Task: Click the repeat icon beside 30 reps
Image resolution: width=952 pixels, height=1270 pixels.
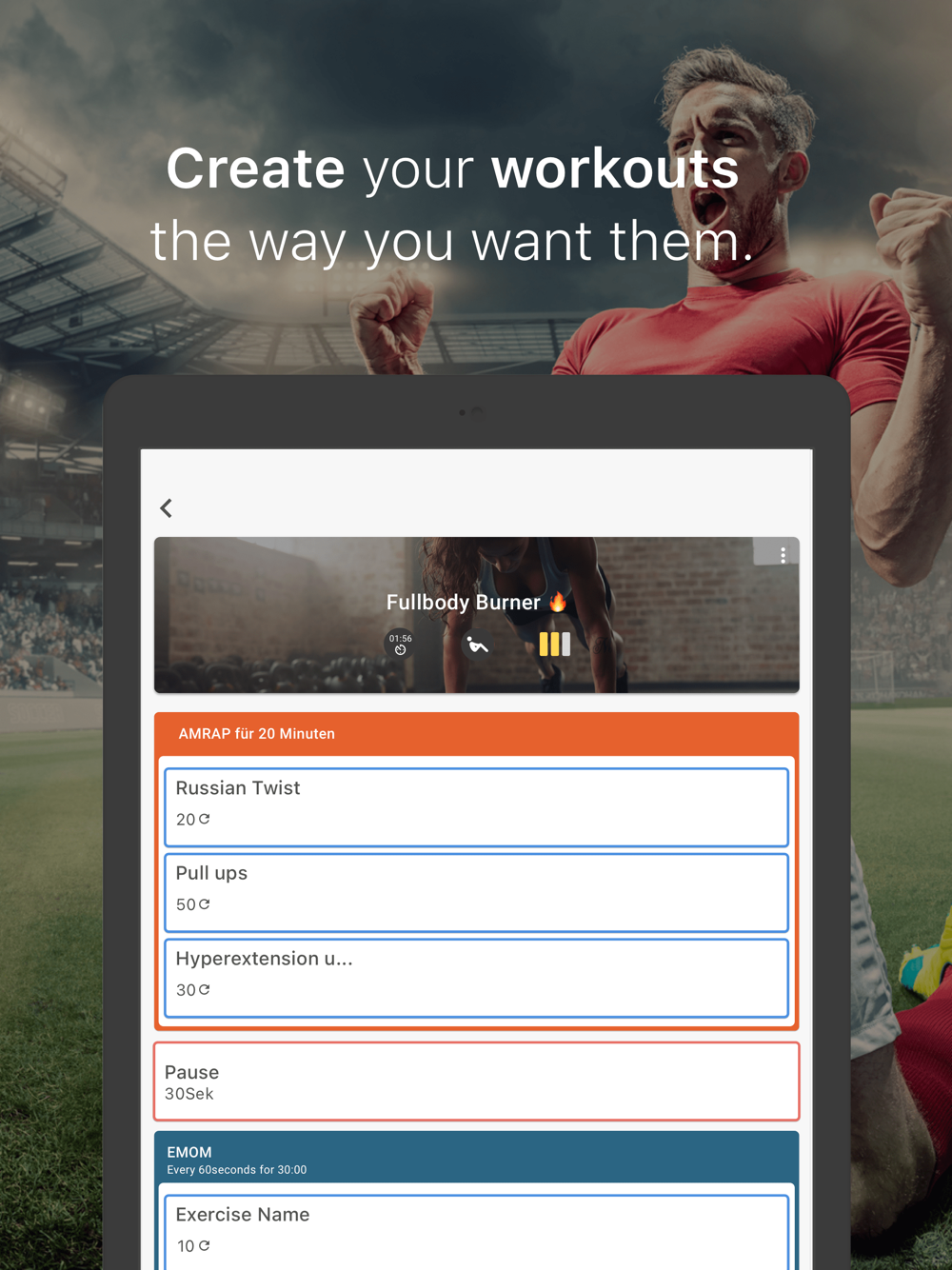Action: coord(205,990)
